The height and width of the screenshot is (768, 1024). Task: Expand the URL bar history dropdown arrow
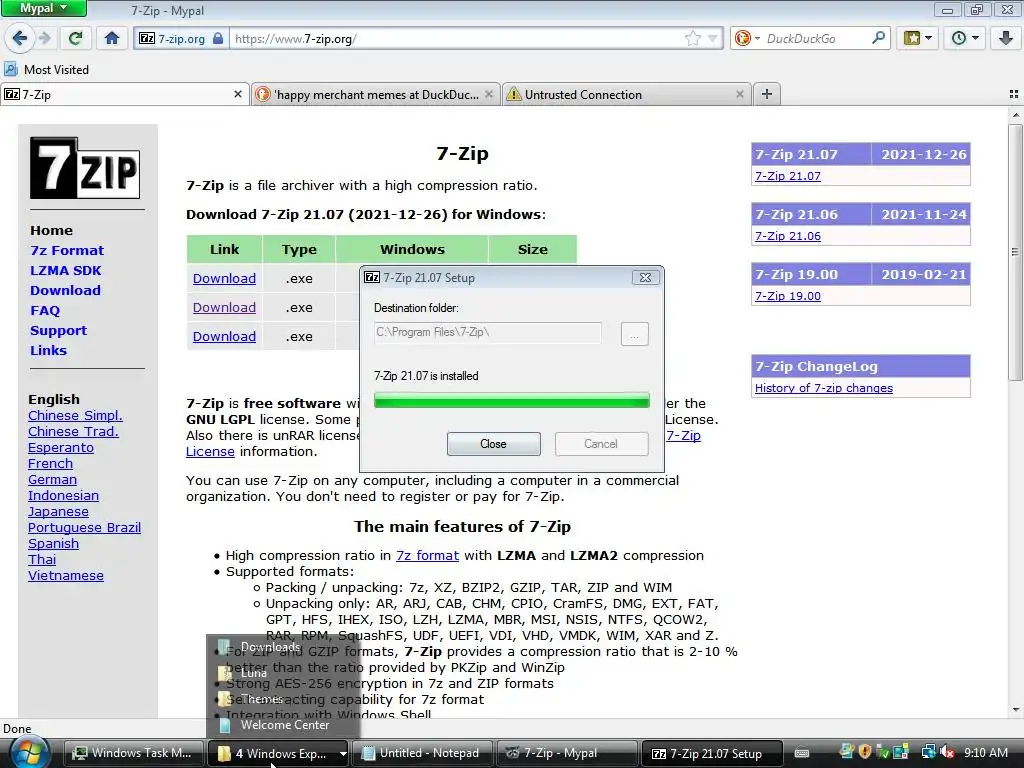[x=712, y=39]
